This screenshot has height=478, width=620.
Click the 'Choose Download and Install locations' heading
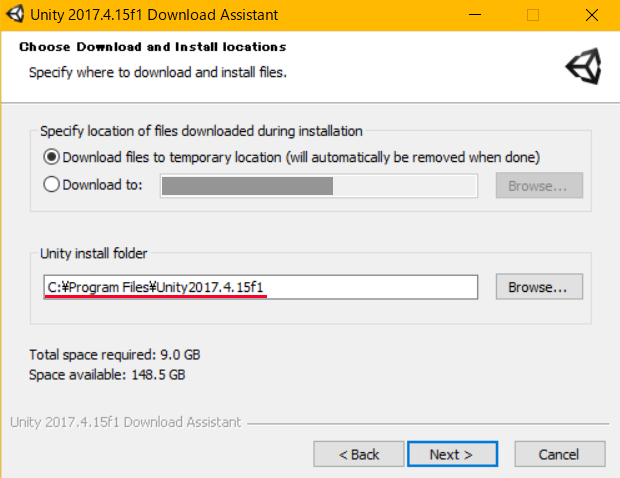point(153,47)
